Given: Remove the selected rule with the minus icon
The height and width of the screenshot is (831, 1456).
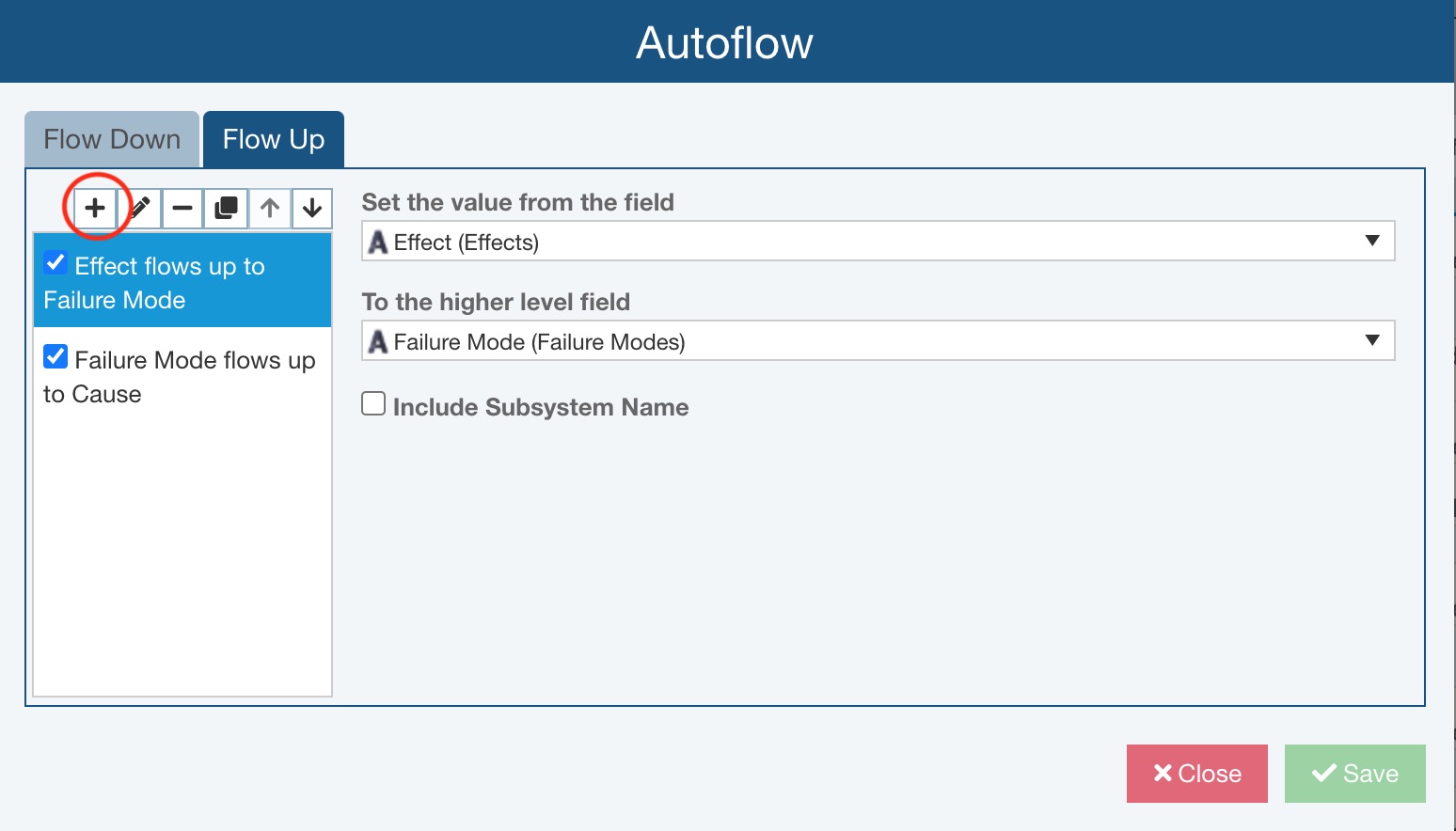Looking at the screenshot, I should coord(182,208).
